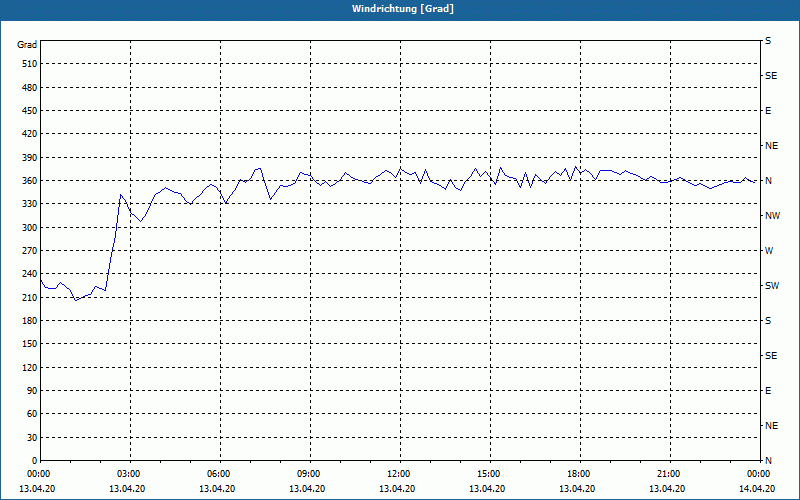Click the Grad axis unit label

tap(27, 45)
